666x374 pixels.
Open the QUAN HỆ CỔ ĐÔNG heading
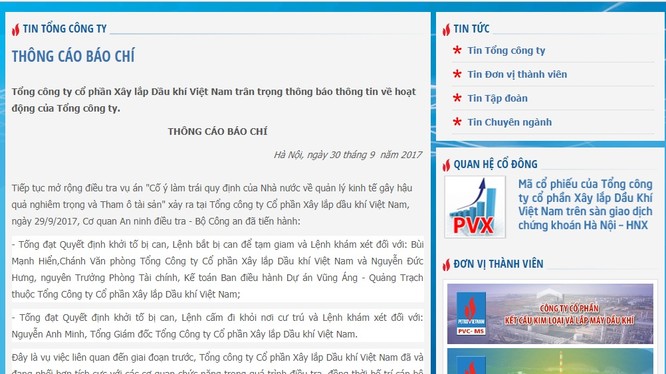[495, 164]
